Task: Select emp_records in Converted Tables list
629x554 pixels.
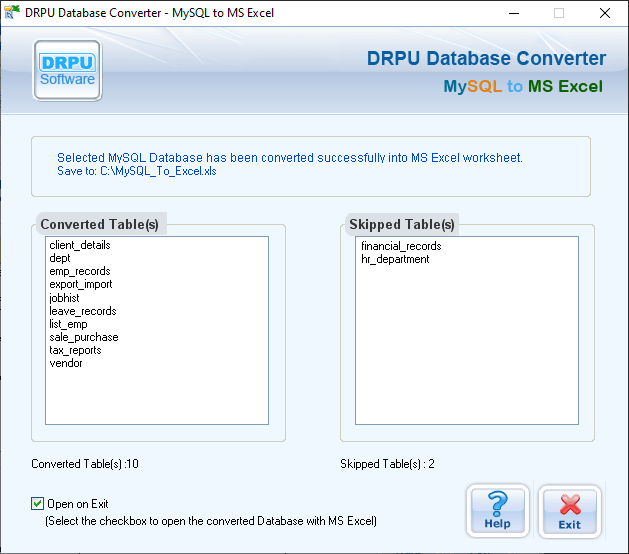Action: [x=79, y=271]
